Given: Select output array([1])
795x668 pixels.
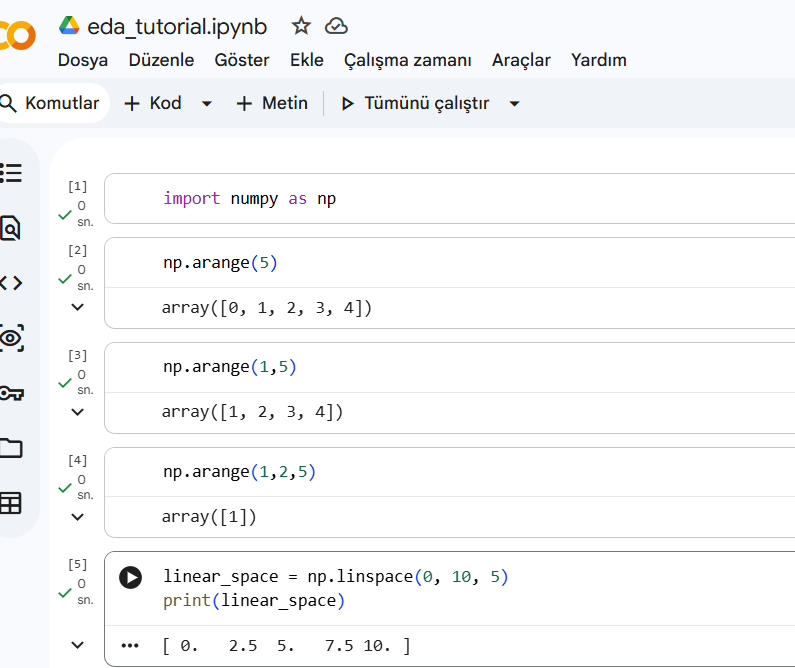Looking at the screenshot, I should 209,517.
